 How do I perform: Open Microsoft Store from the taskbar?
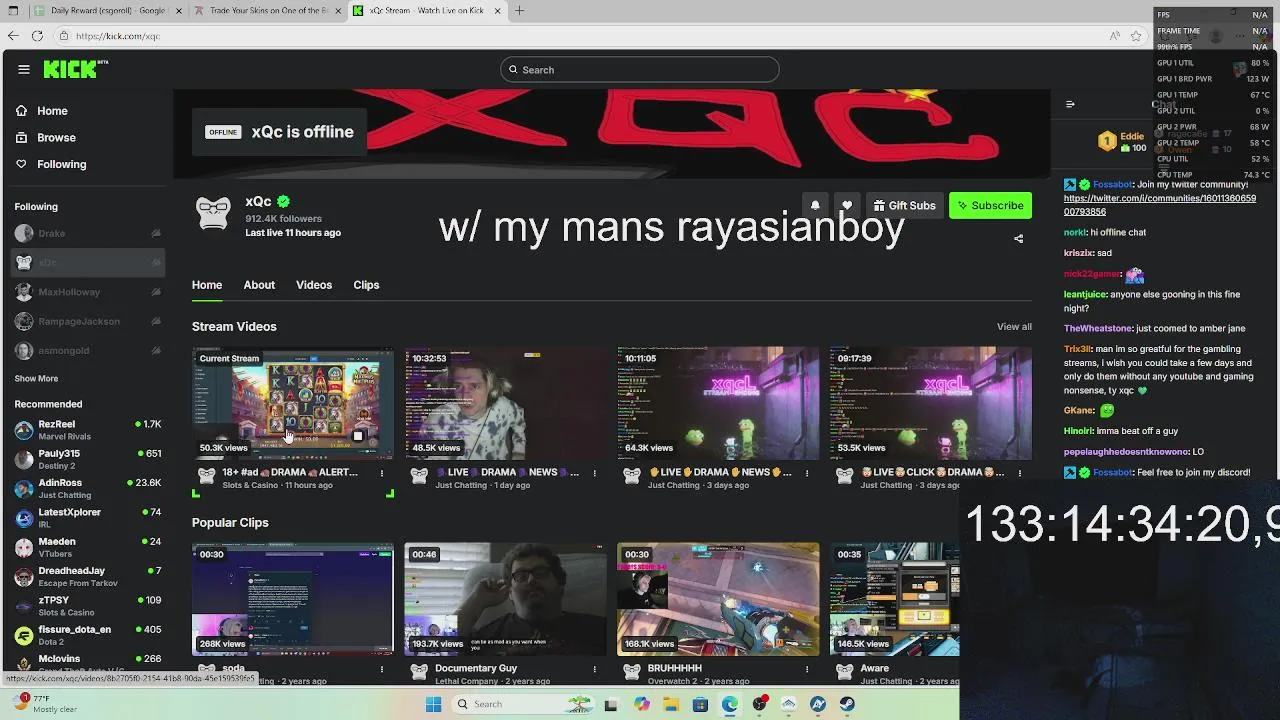click(x=700, y=704)
